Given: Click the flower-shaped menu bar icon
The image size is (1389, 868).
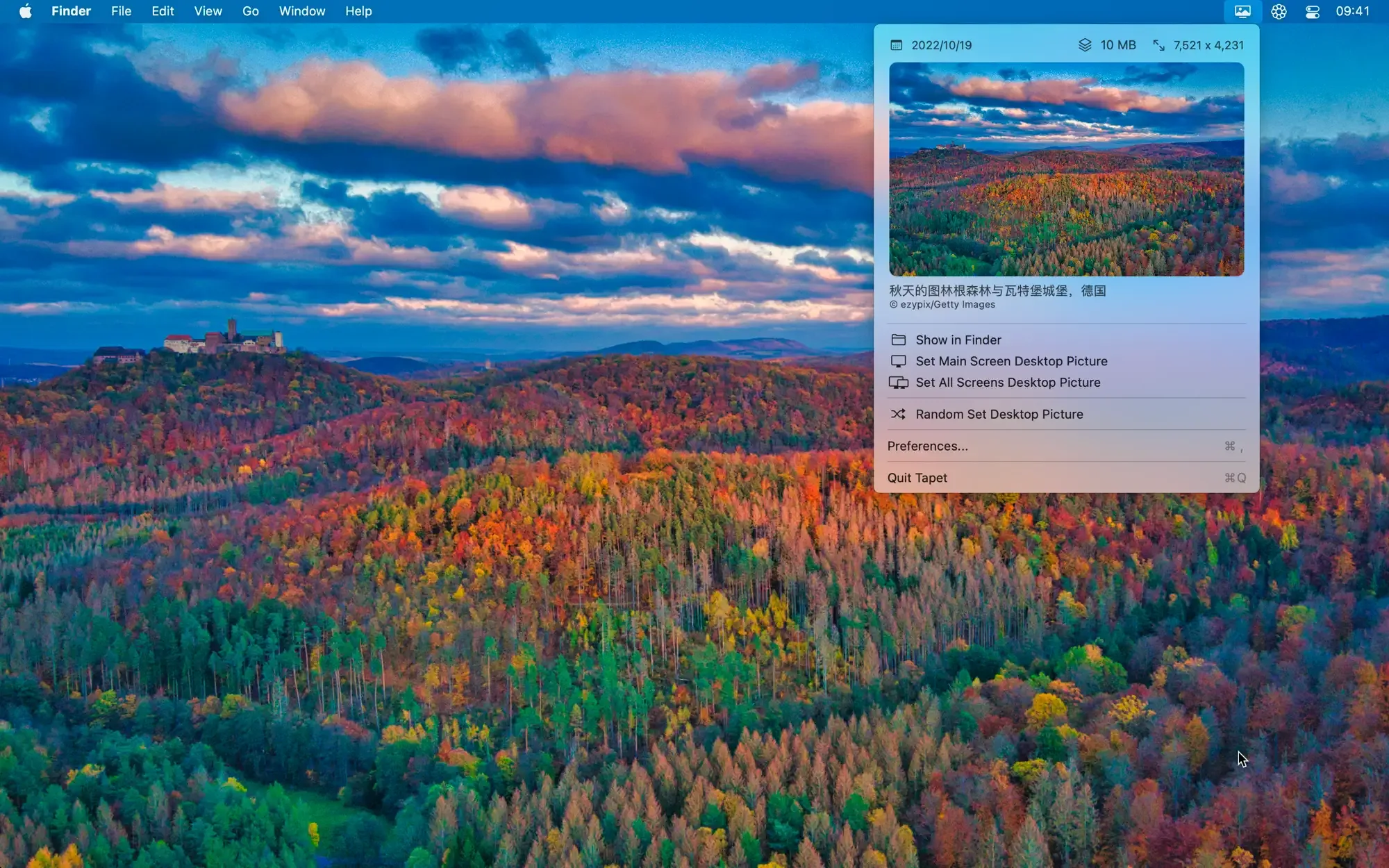Looking at the screenshot, I should pos(1279,11).
